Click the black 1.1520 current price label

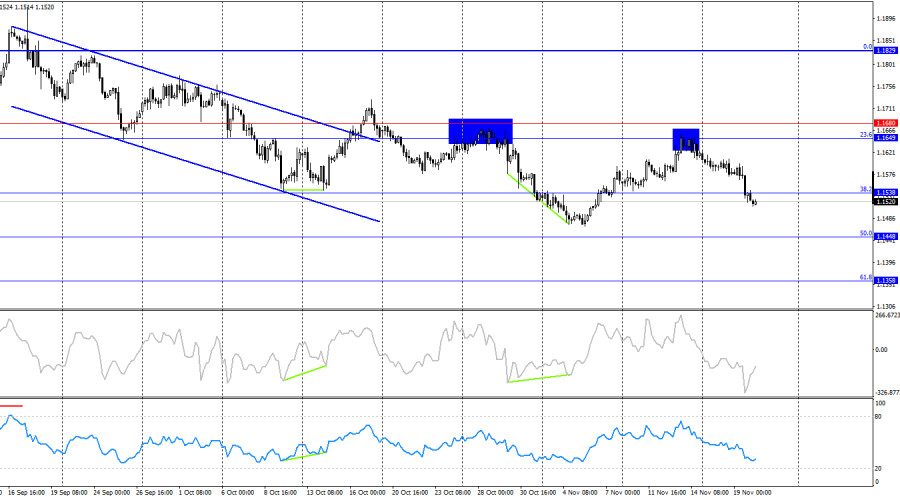tap(886, 202)
